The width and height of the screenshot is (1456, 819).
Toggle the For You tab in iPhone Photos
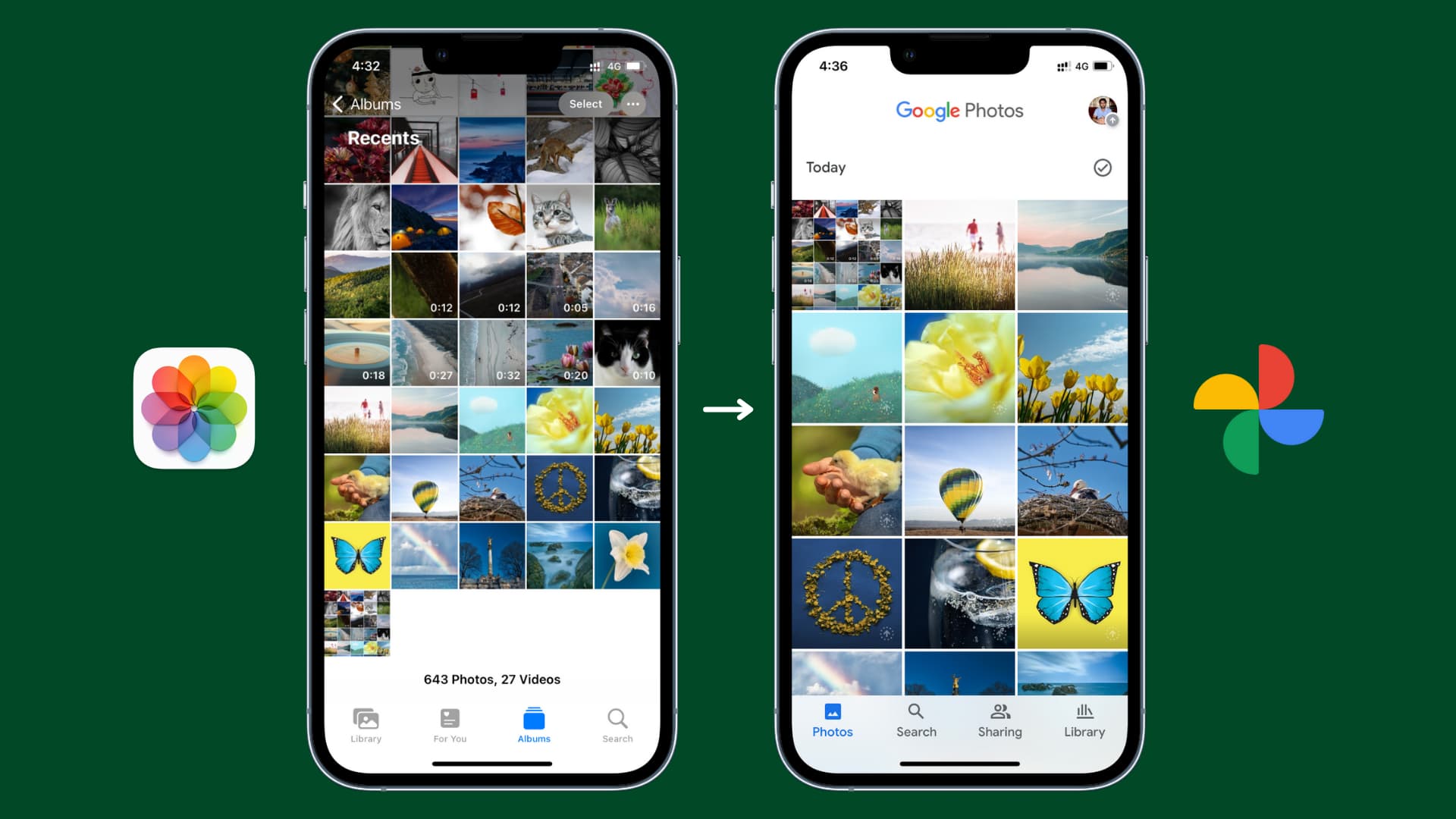tap(449, 724)
